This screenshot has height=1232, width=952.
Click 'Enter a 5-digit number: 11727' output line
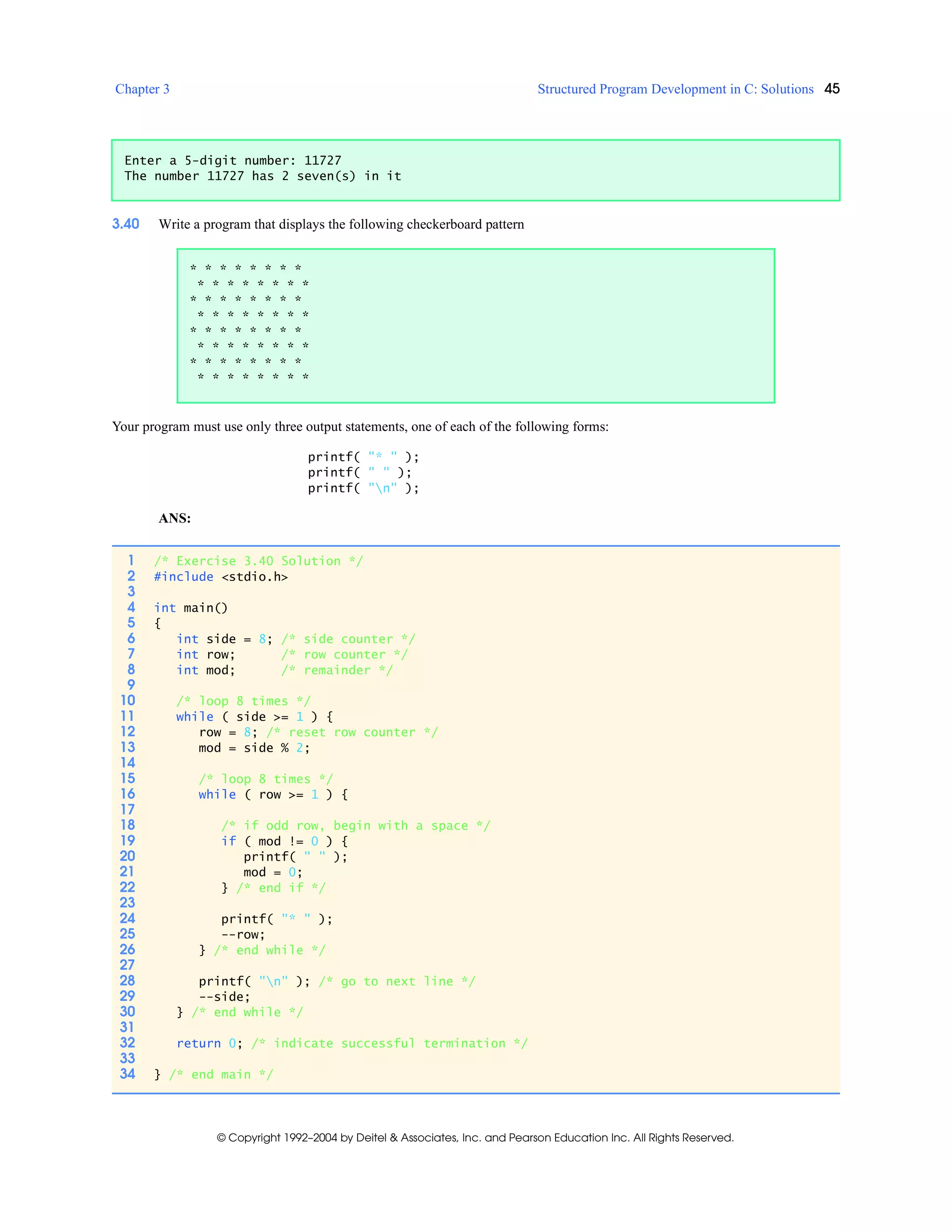(233, 161)
